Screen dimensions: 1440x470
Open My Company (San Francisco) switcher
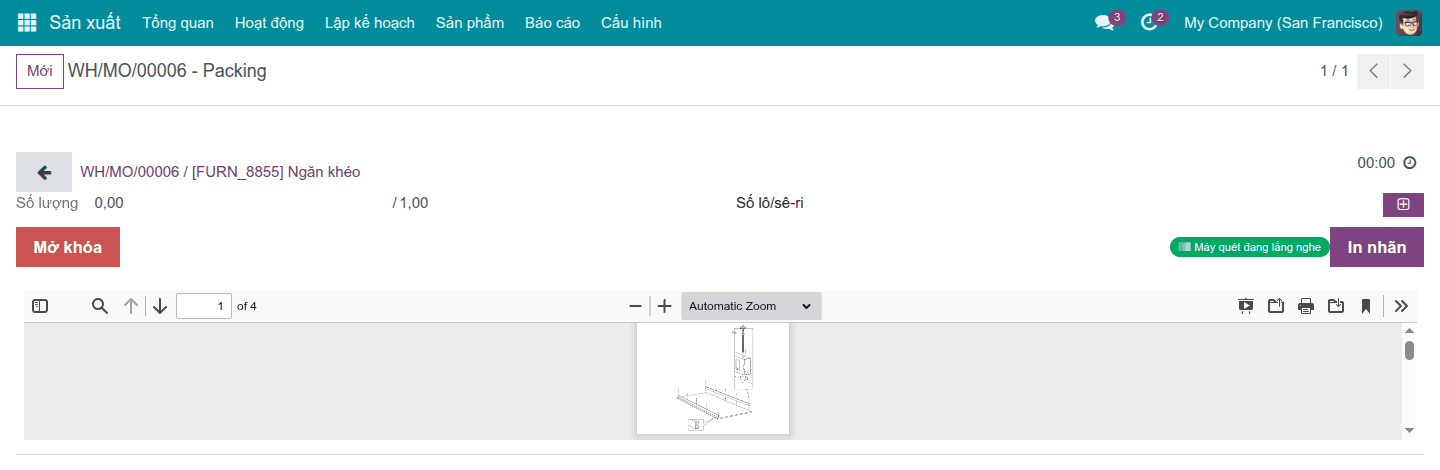tap(1283, 22)
